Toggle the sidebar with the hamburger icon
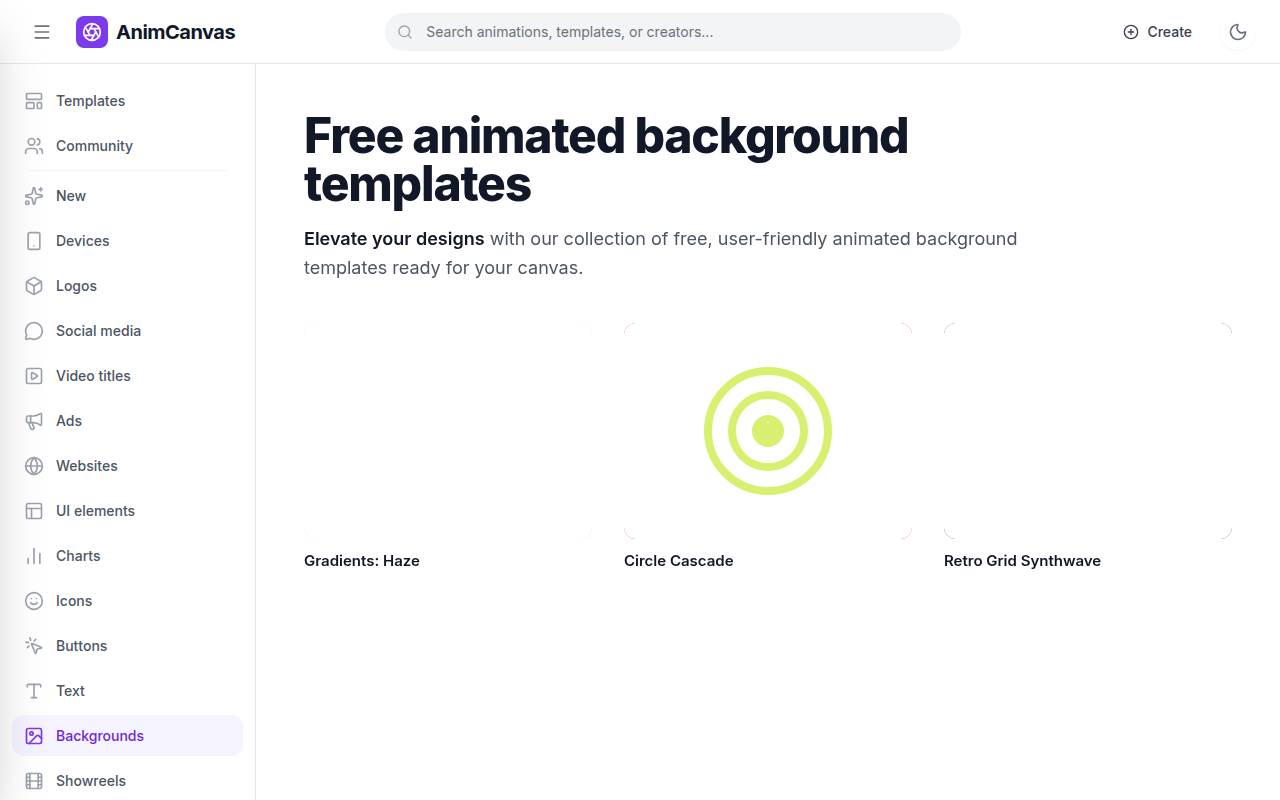1280x800 pixels. (42, 32)
